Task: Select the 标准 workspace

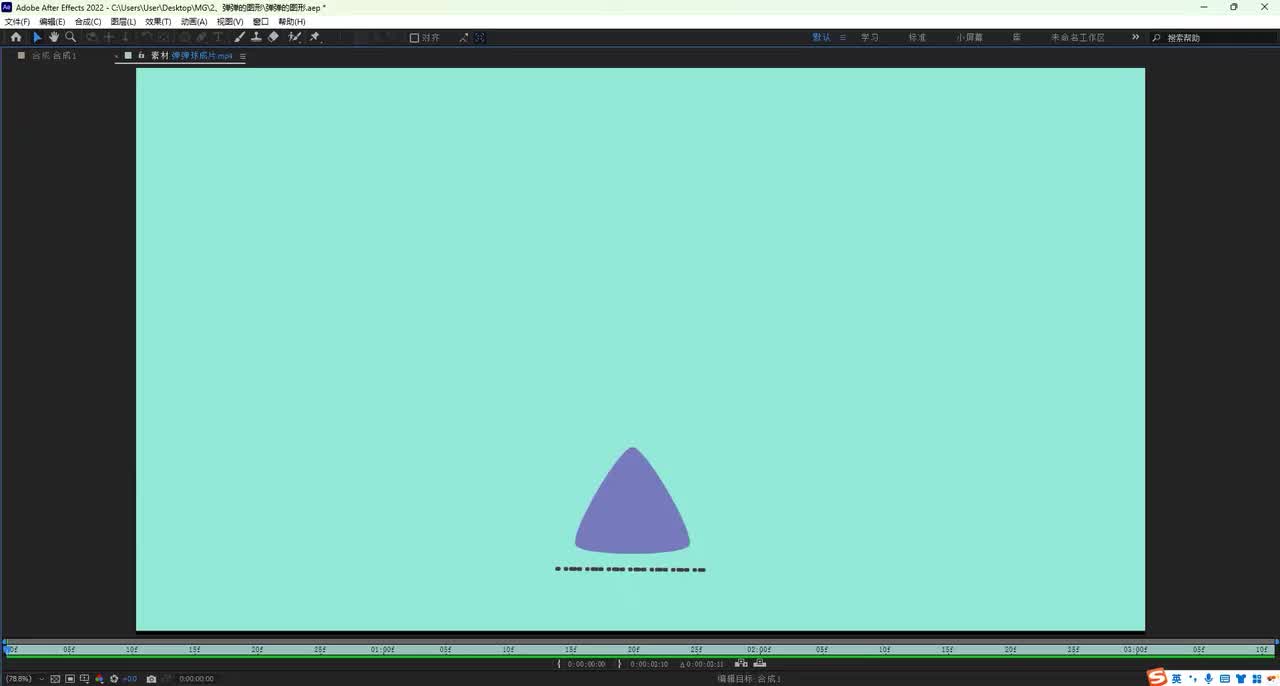Action: [x=917, y=37]
